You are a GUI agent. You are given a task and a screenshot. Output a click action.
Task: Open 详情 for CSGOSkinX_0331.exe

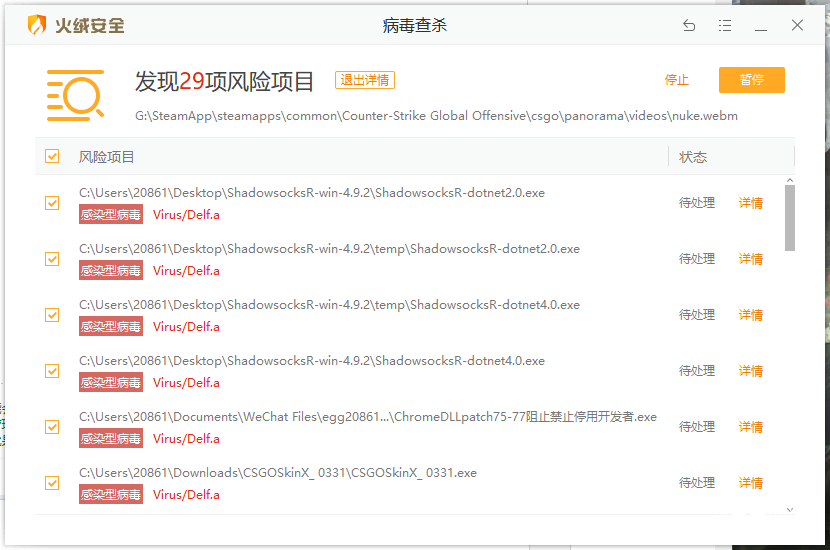(x=751, y=483)
